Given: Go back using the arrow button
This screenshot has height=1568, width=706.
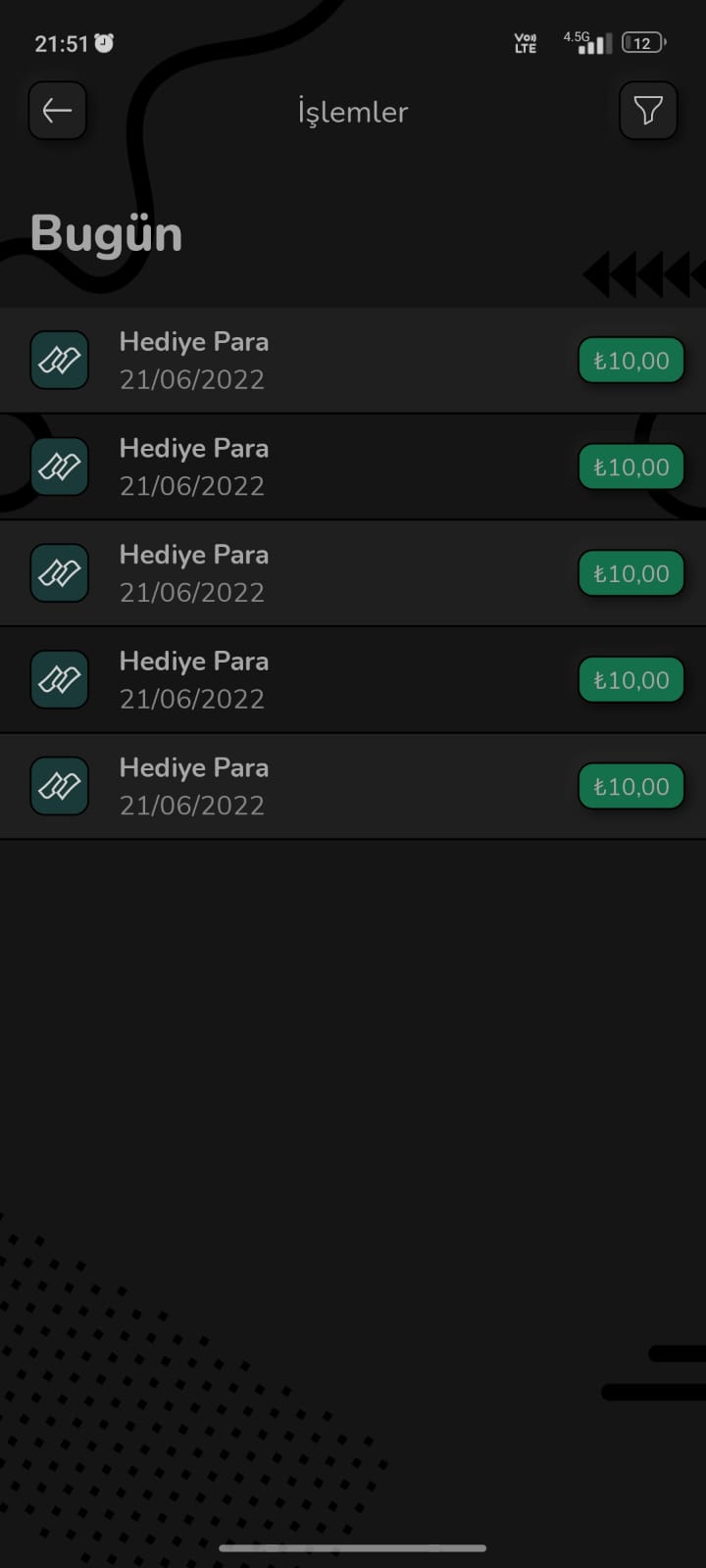Looking at the screenshot, I should click(58, 111).
